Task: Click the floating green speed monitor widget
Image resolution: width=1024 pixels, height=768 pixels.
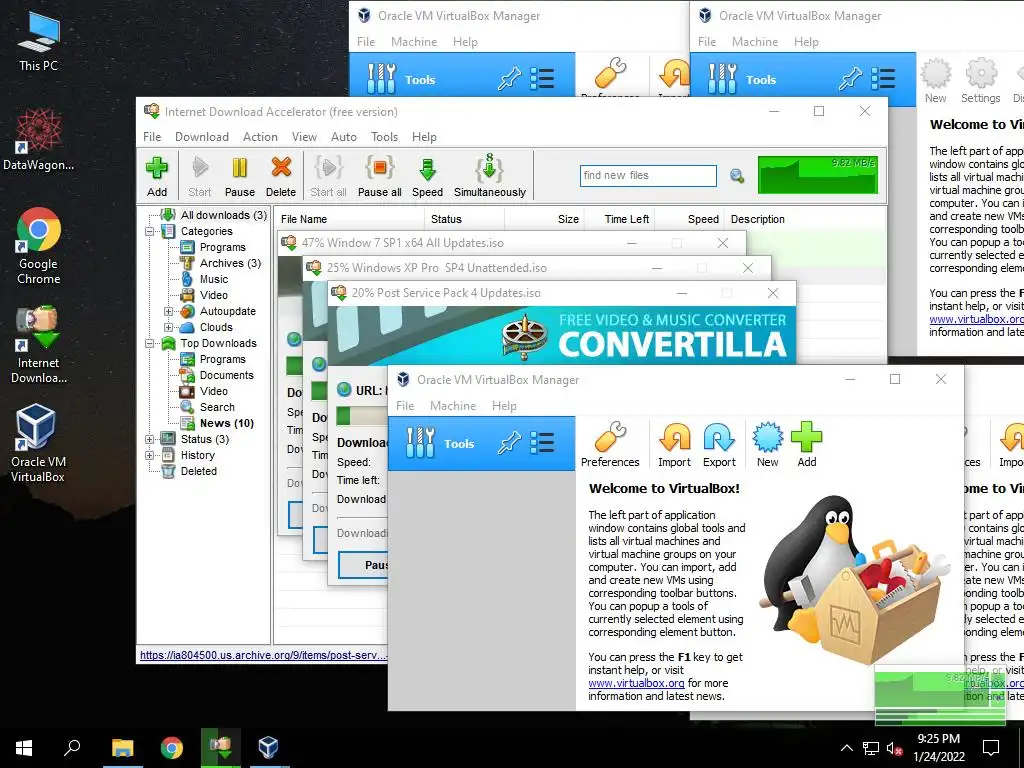Action: click(x=940, y=696)
